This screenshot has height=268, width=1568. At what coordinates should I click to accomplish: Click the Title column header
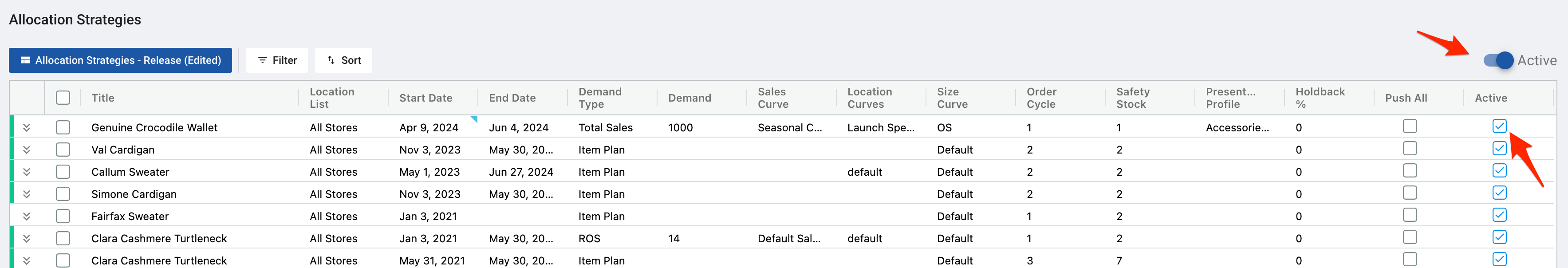pos(103,98)
